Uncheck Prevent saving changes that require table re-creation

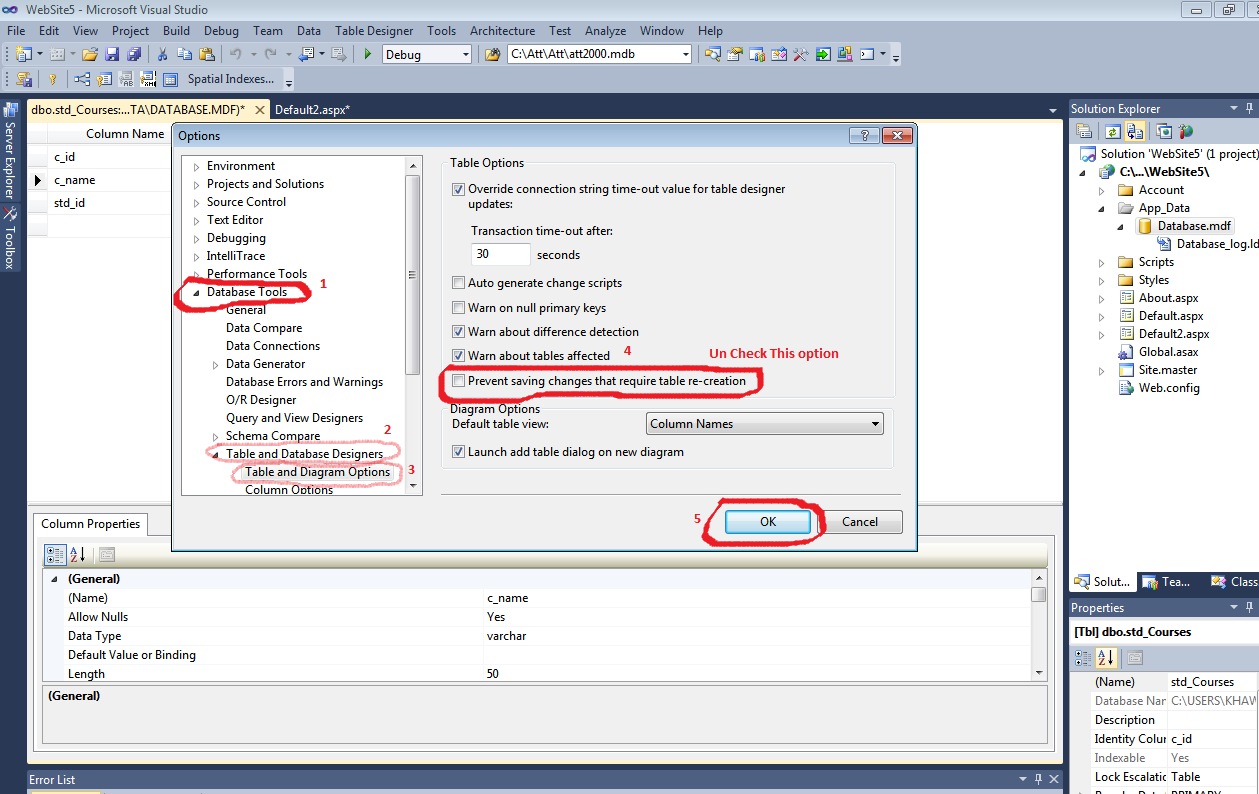pyautogui.click(x=458, y=380)
